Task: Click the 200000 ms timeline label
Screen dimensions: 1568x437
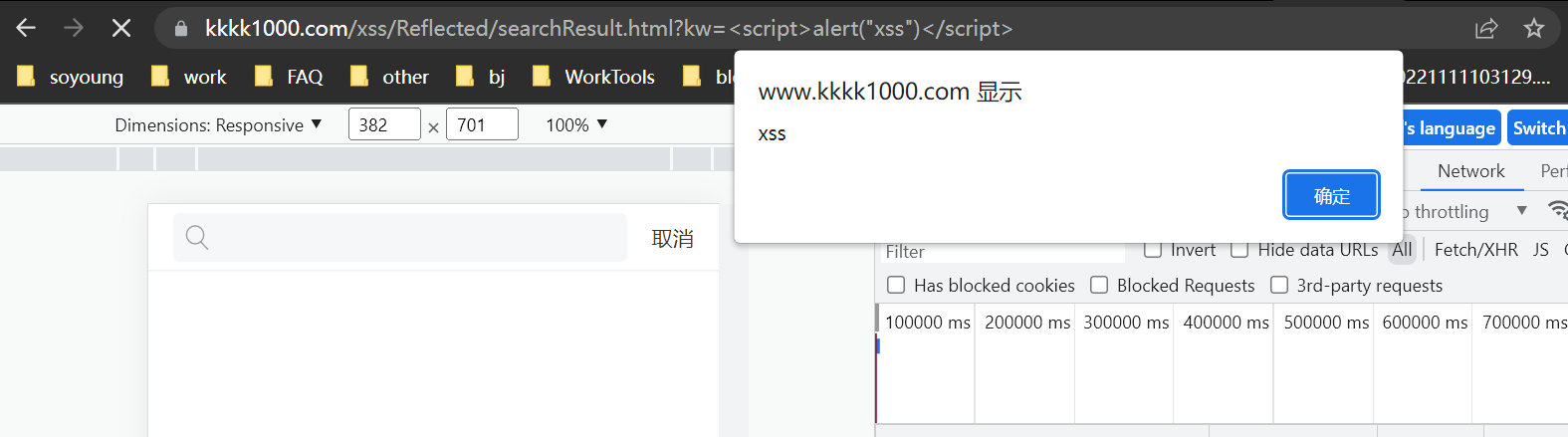Action: [x=1026, y=323]
